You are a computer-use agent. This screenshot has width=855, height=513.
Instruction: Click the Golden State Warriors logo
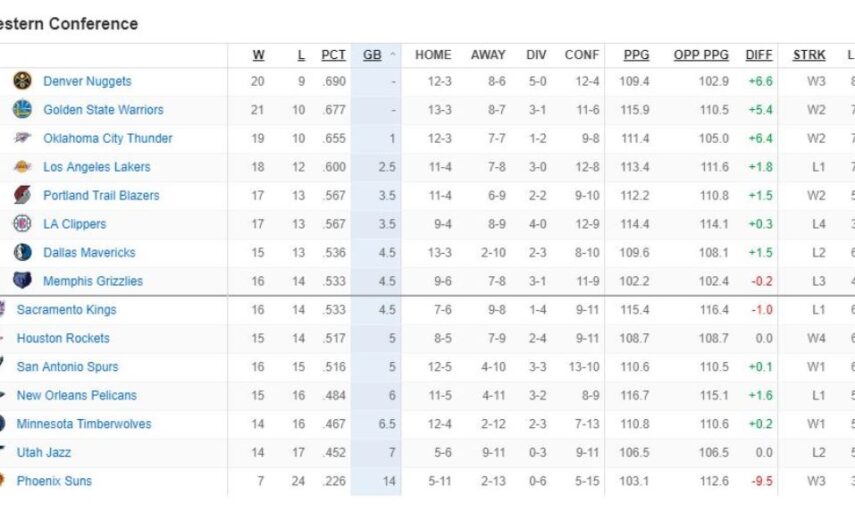point(22,110)
